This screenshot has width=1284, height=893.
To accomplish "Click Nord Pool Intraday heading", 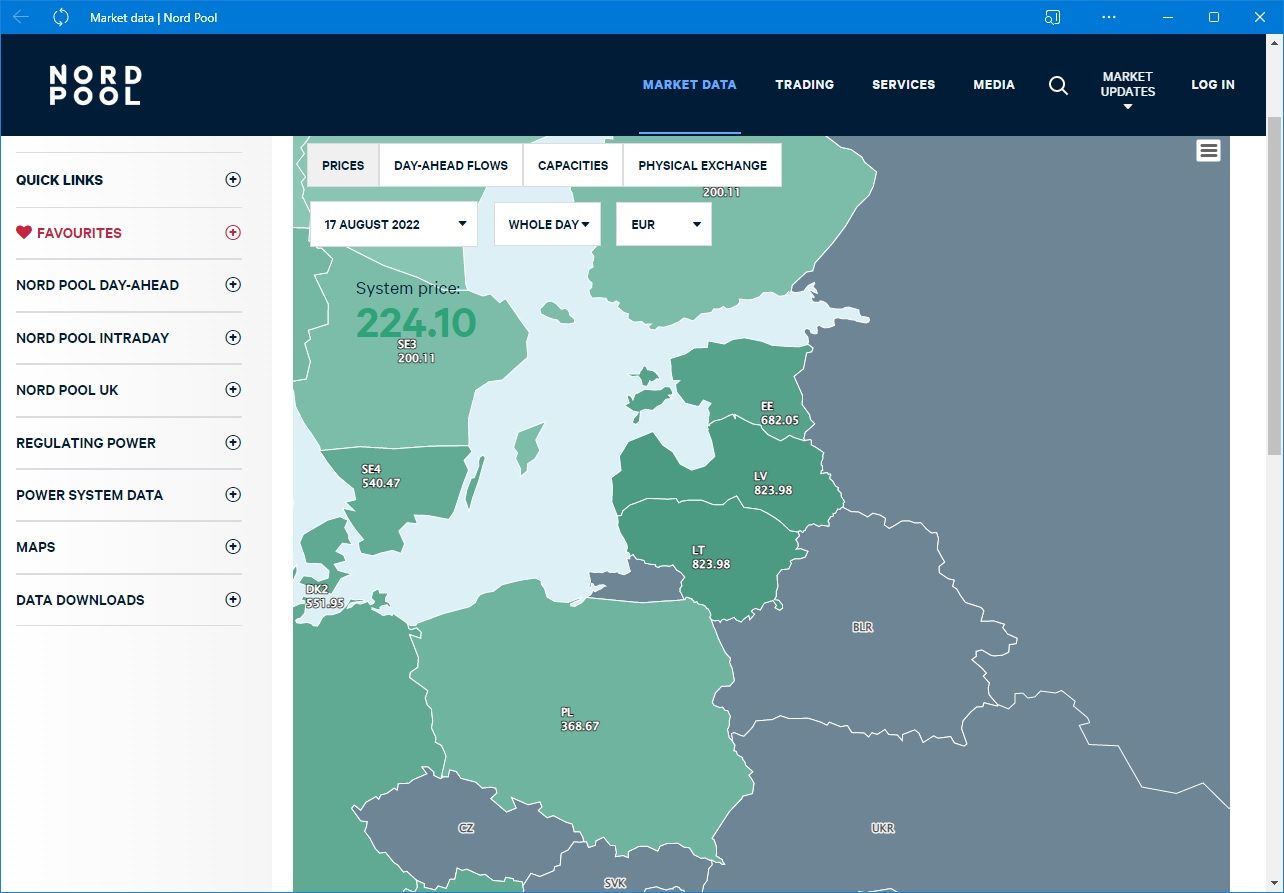I will [x=93, y=338].
